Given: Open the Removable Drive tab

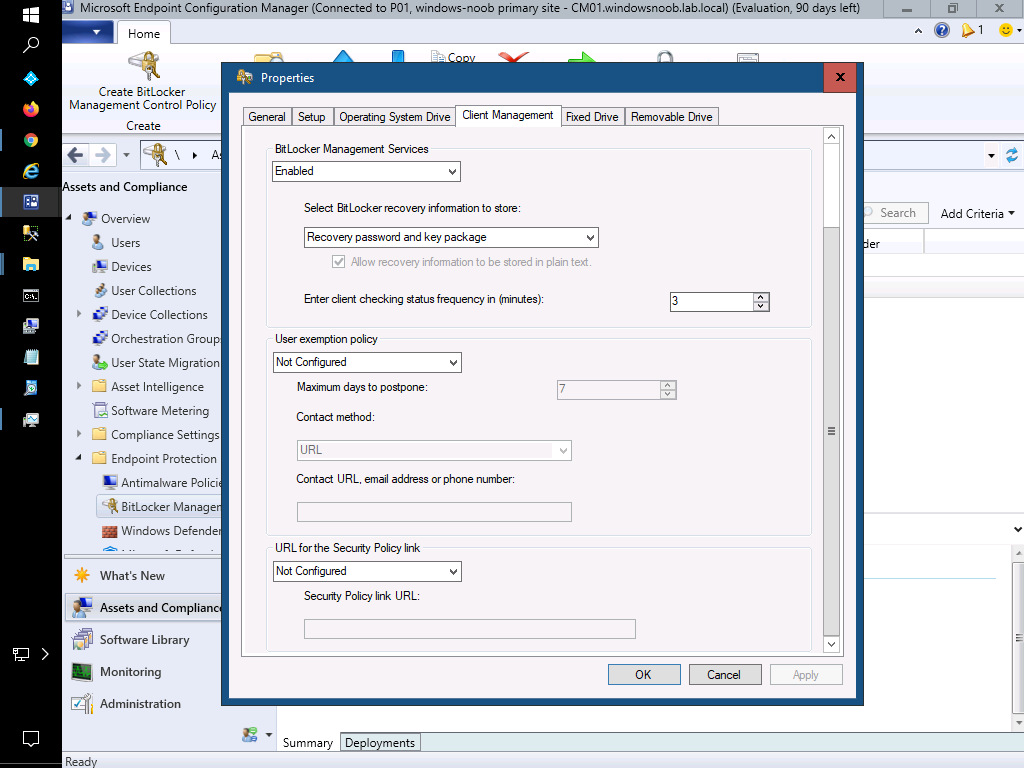Looking at the screenshot, I should click(671, 117).
